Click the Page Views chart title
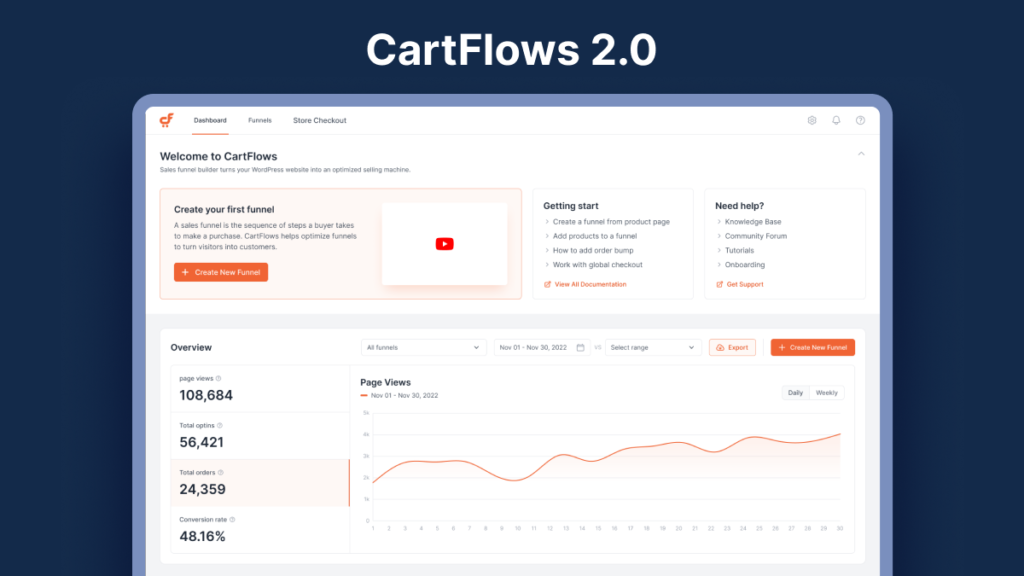 [x=385, y=382]
